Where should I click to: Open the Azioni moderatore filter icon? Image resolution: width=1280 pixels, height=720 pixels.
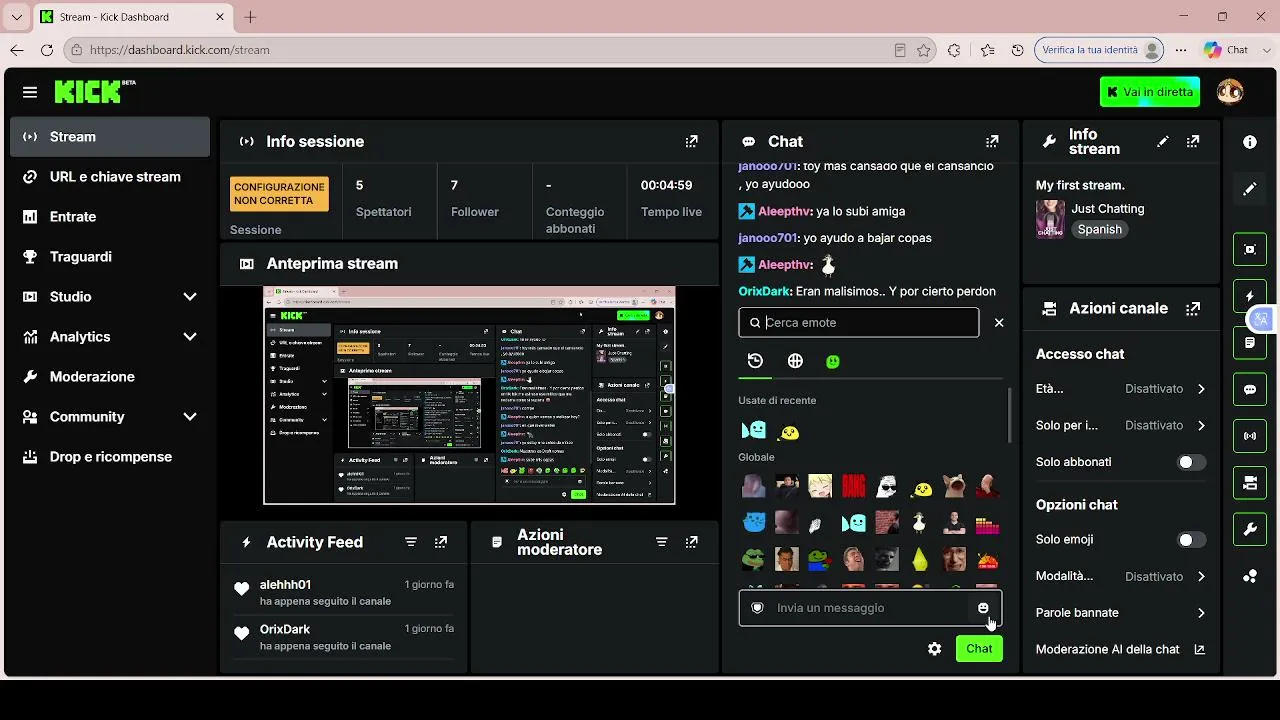click(x=661, y=542)
